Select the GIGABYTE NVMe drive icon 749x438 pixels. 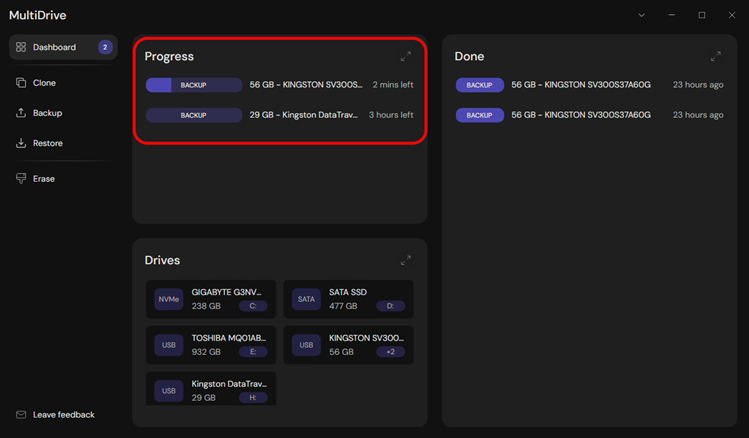[169, 299]
